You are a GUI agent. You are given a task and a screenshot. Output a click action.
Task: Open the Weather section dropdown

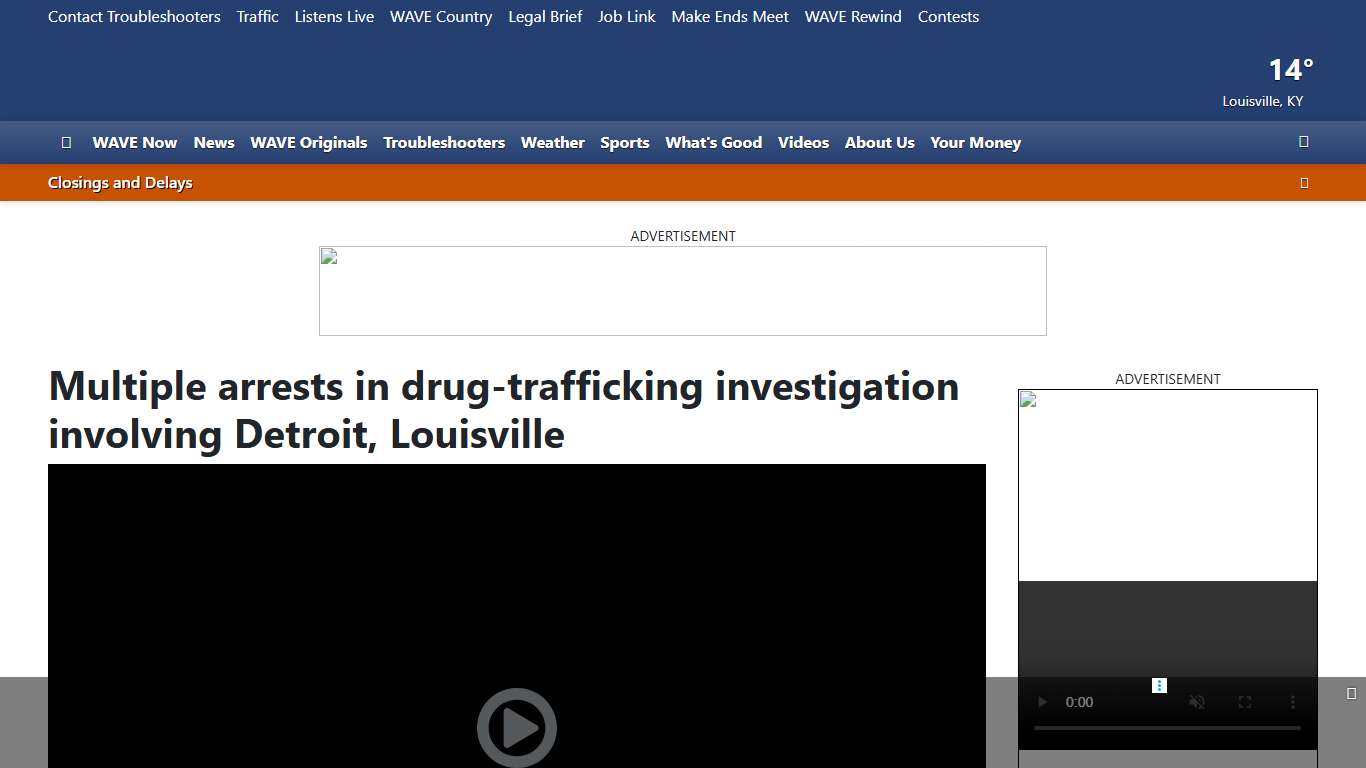pyautogui.click(x=552, y=142)
